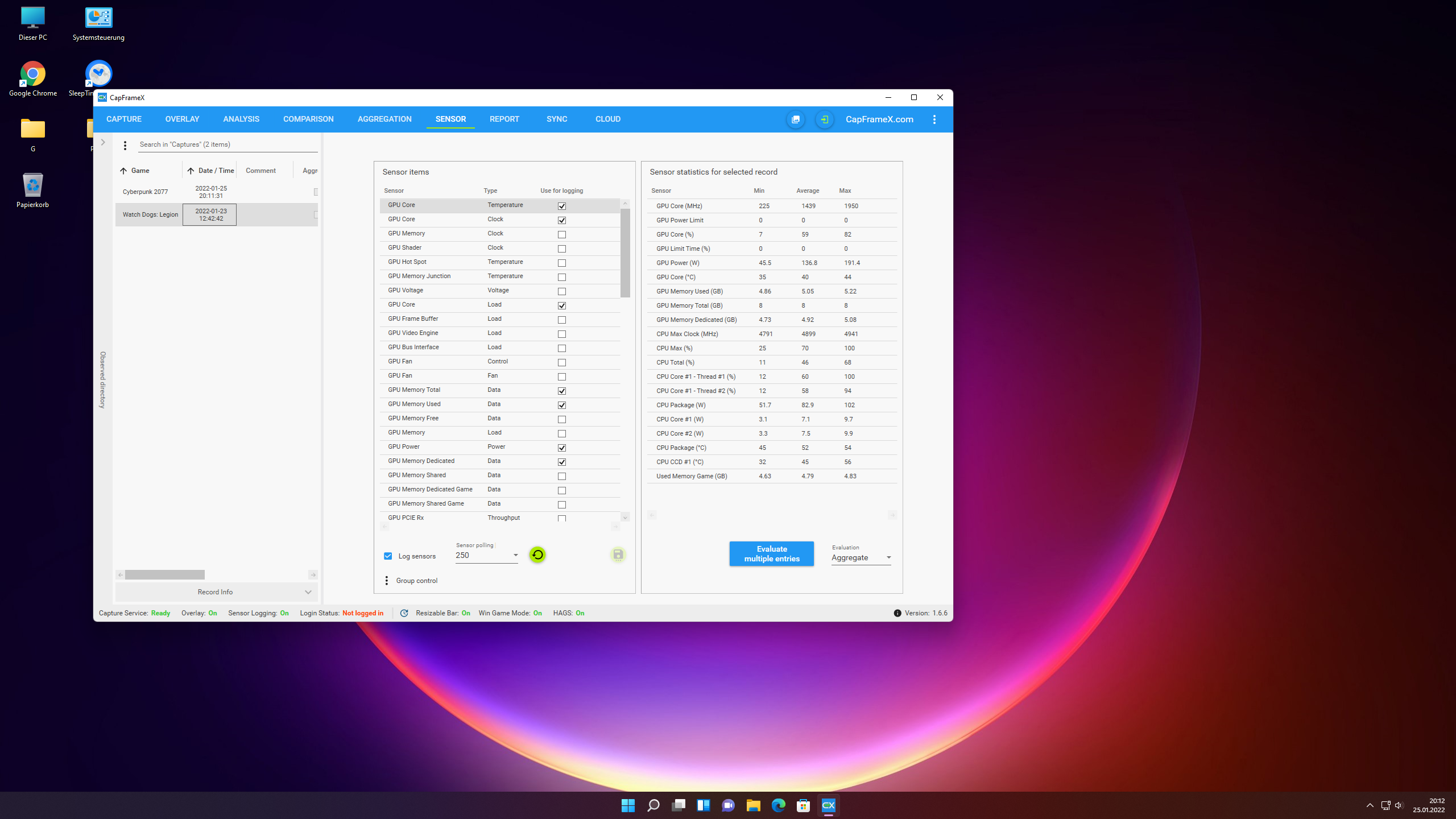Click the save sensor config icon

618,555
